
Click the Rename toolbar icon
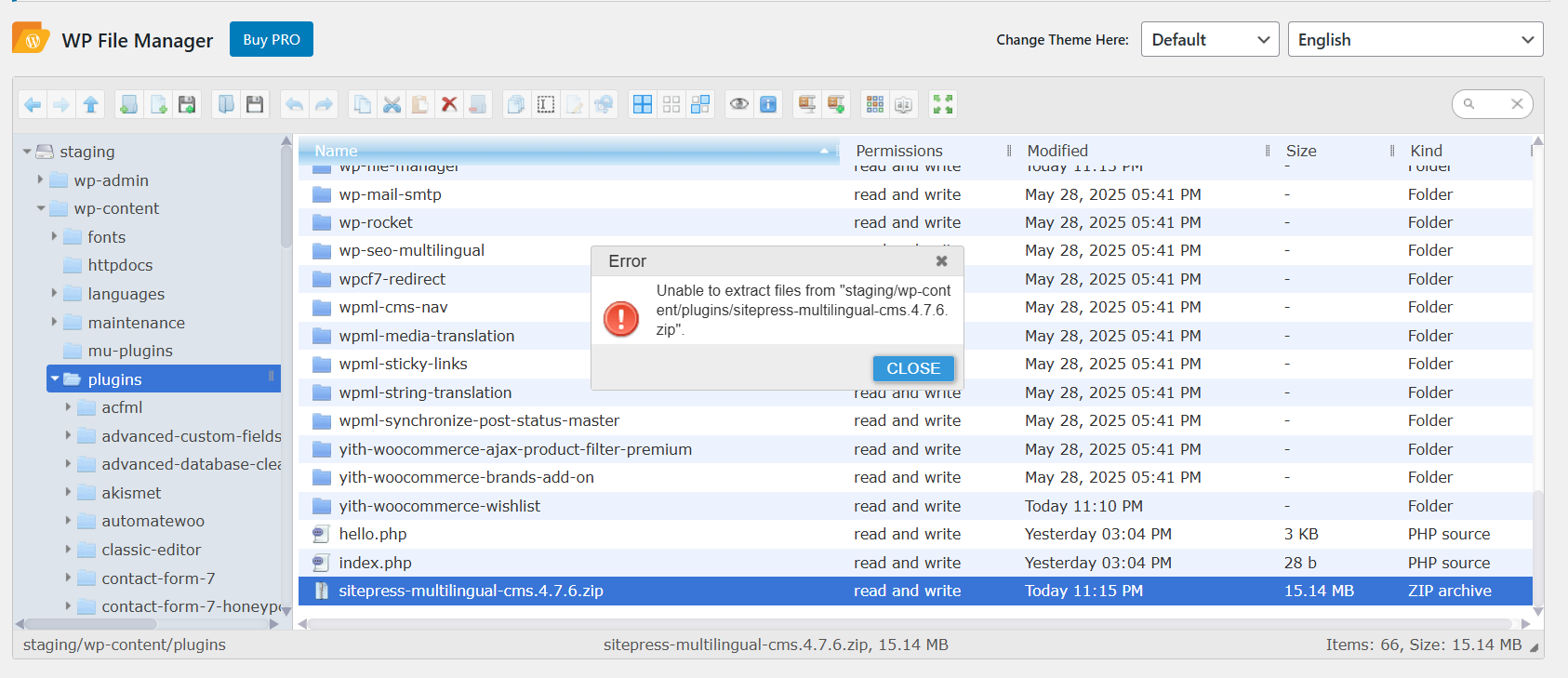(546, 104)
